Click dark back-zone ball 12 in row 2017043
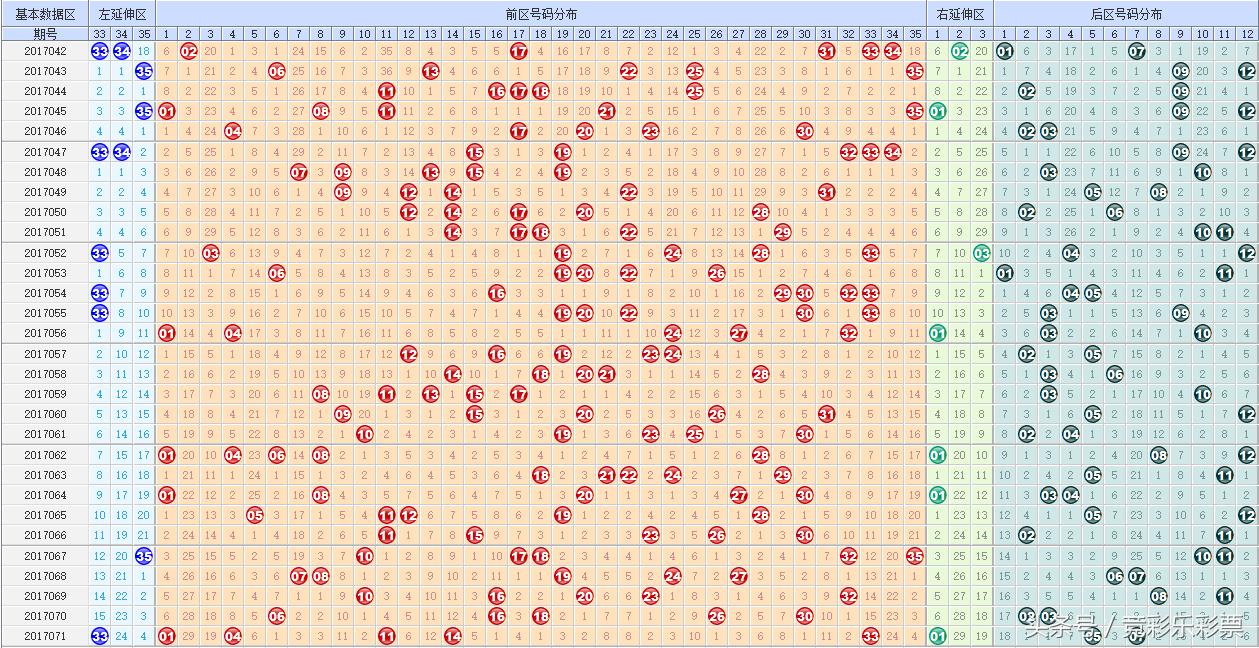The image size is (1259, 648). (x=1247, y=71)
